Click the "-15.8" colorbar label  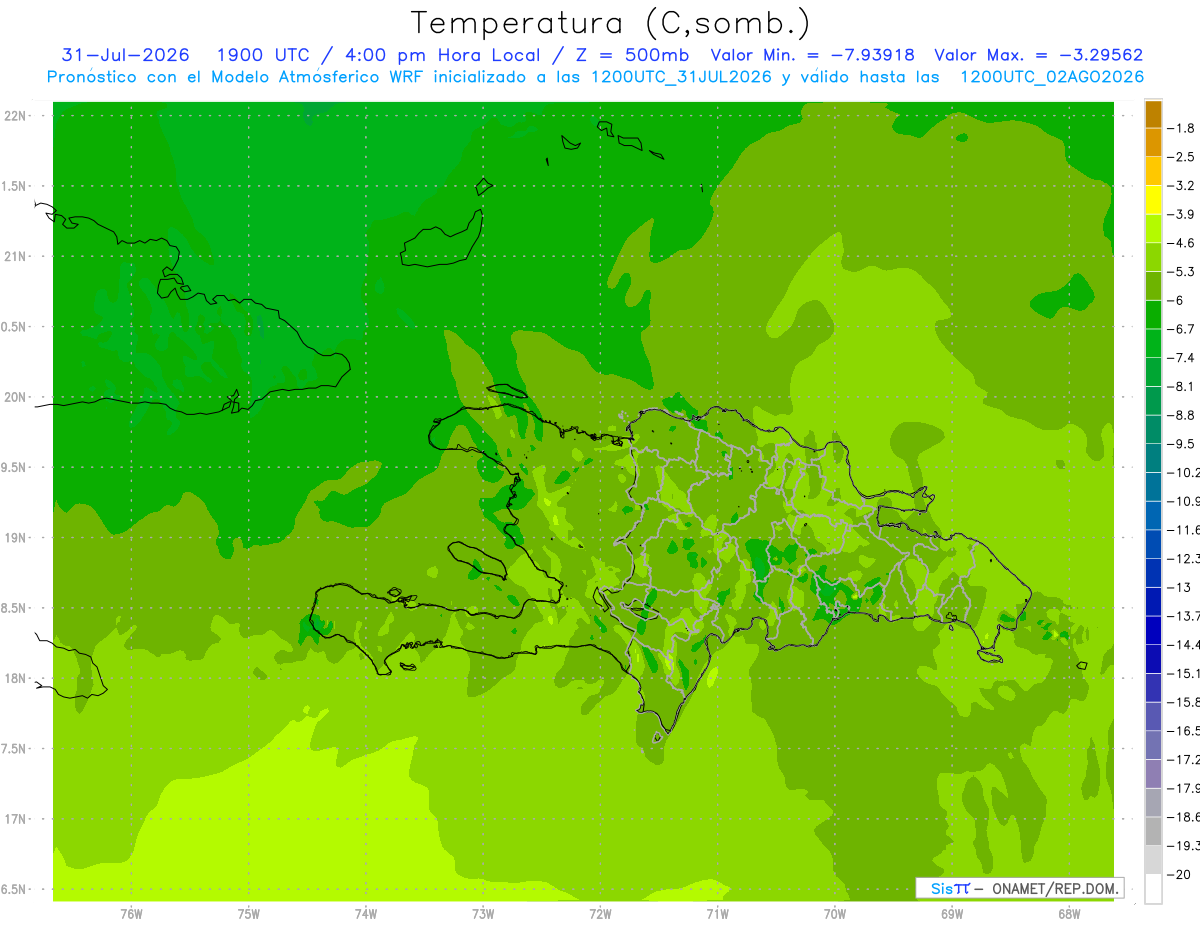[1184, 702]
